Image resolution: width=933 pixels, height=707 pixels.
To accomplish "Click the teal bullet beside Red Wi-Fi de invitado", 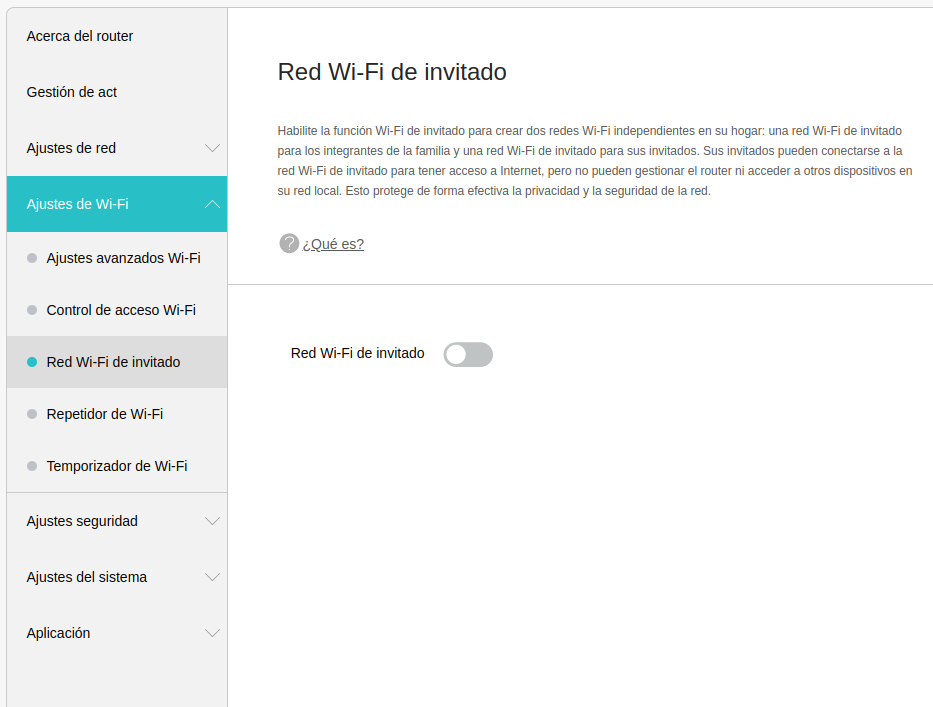I will pos(32,362).
